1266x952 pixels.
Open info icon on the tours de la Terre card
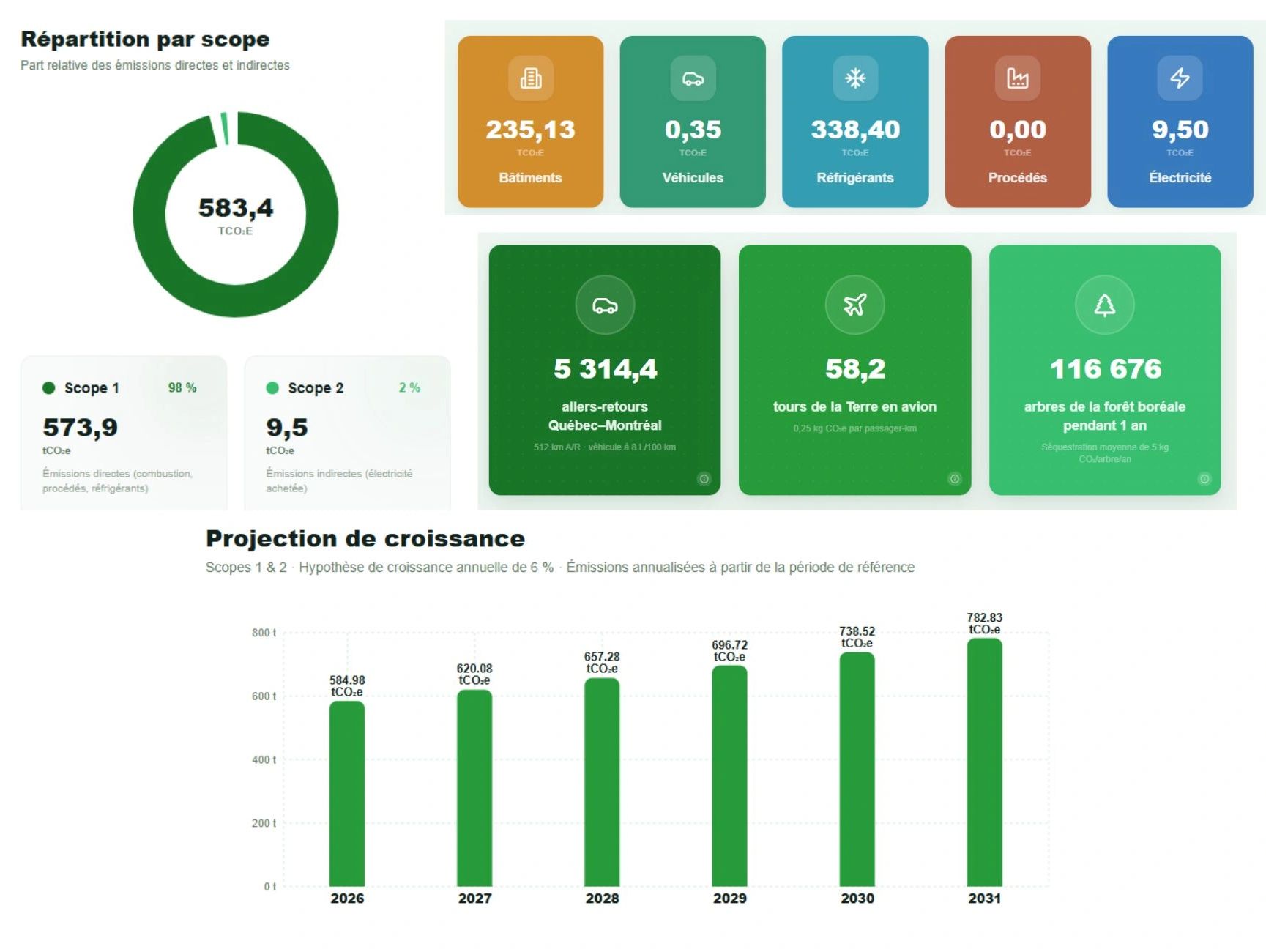(x=955, y=479)
